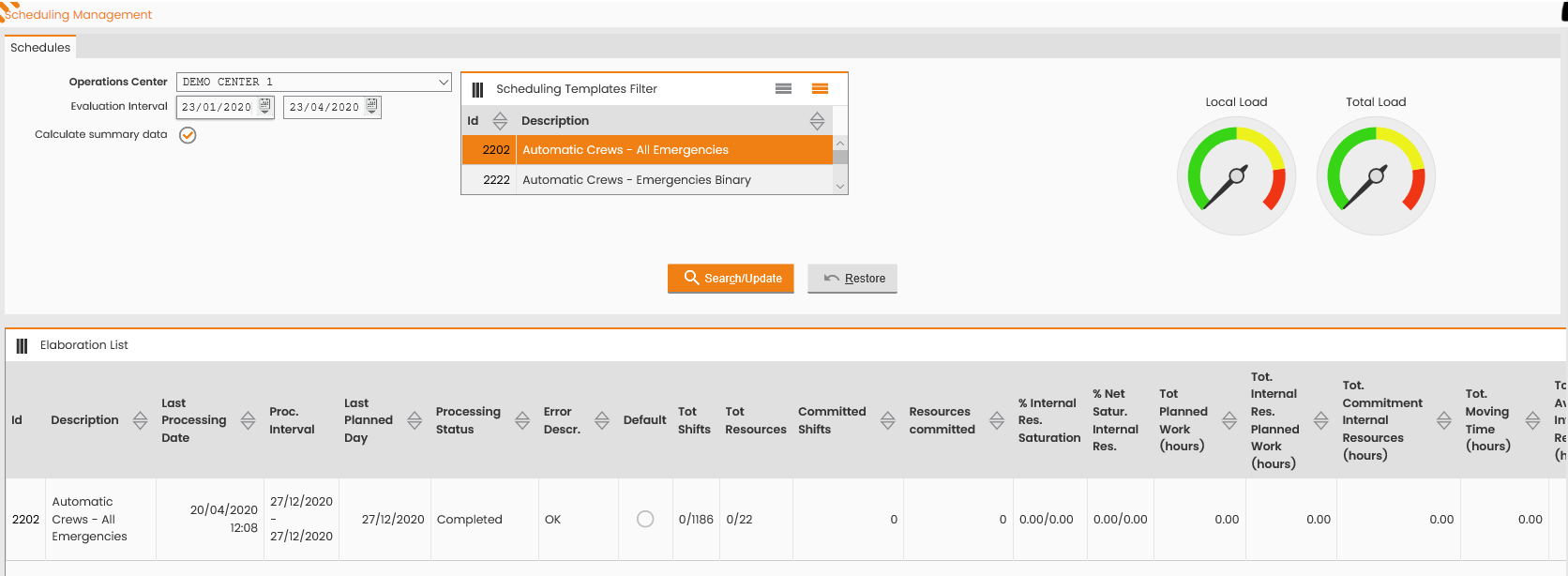This screenshot has height=576, width=1568.
Task: Sort by Processing Status
Action: (522, 420)
